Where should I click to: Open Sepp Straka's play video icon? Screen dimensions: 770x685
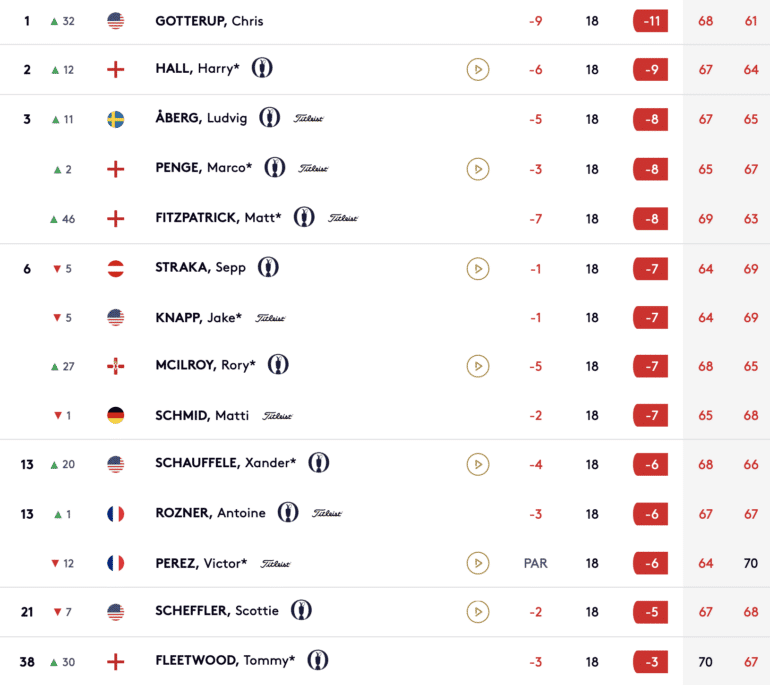coord(477,269)
